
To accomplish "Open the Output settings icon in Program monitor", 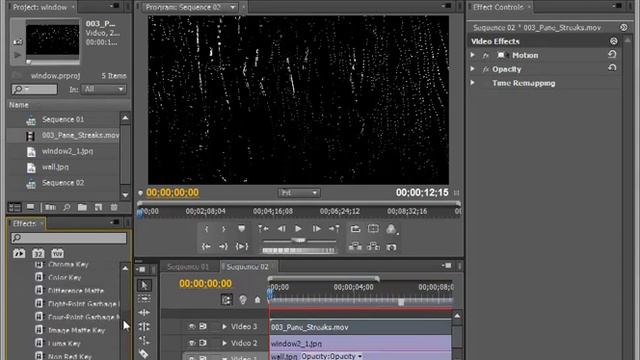I will click(x=391, y=229).
